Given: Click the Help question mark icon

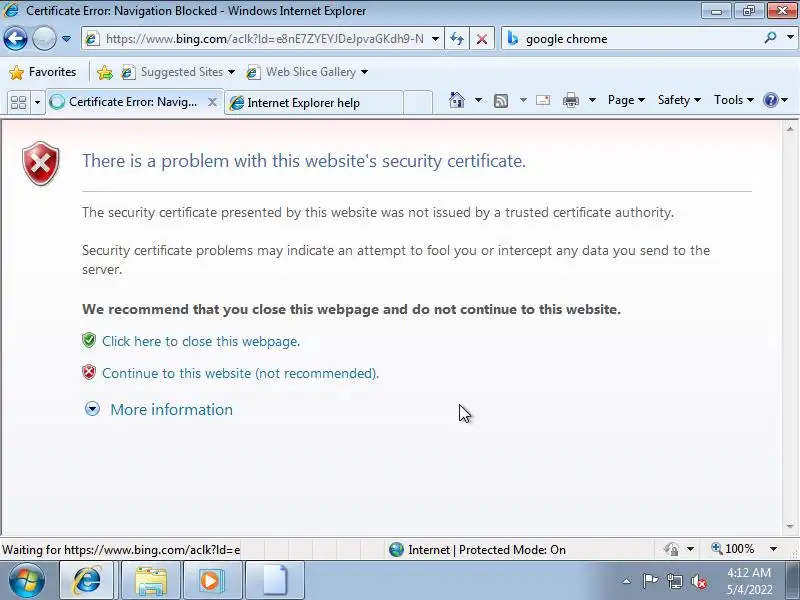Looking at the screenshot, I should 770,100.
